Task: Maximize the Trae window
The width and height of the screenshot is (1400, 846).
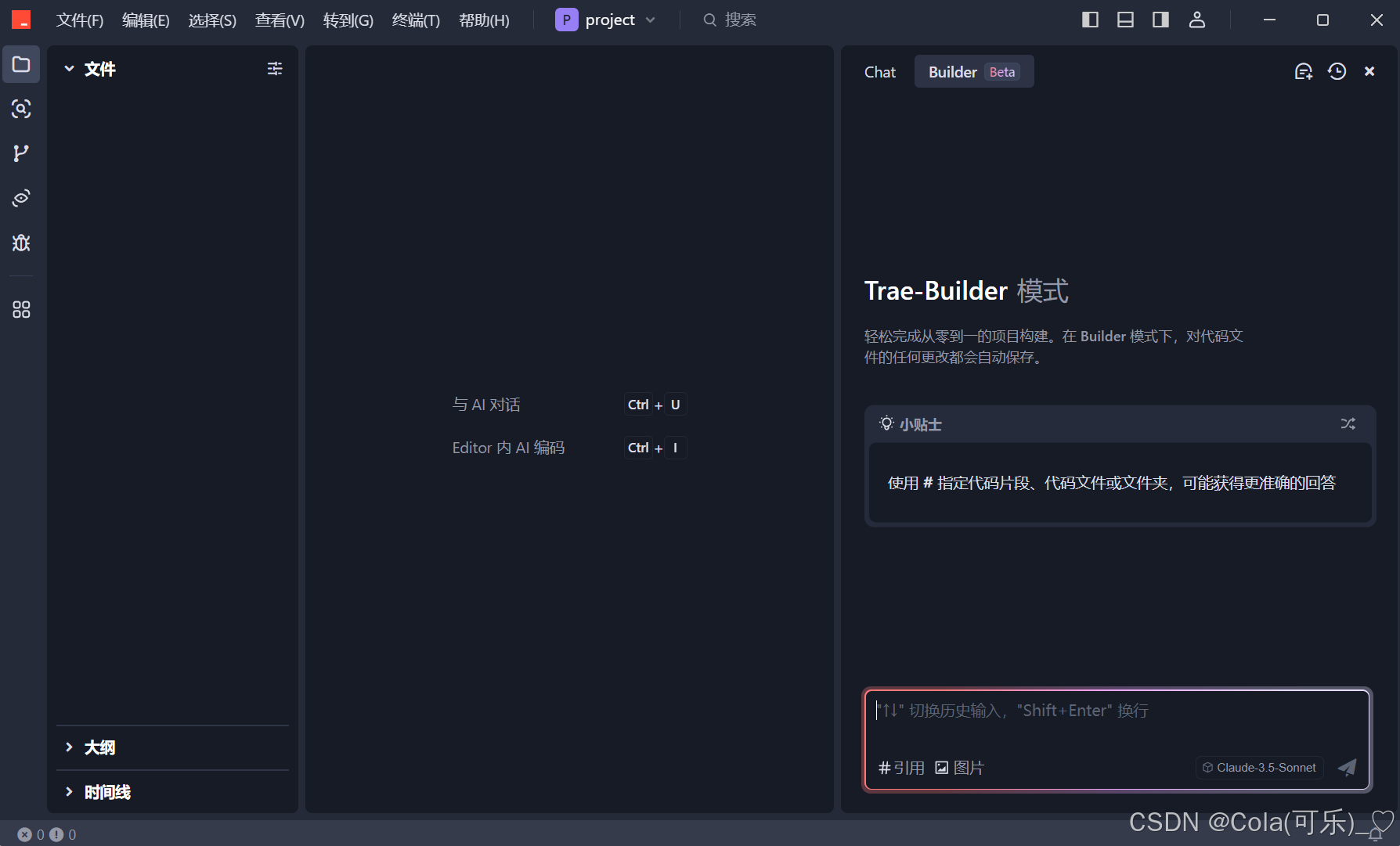Action: click(1322, 20)
